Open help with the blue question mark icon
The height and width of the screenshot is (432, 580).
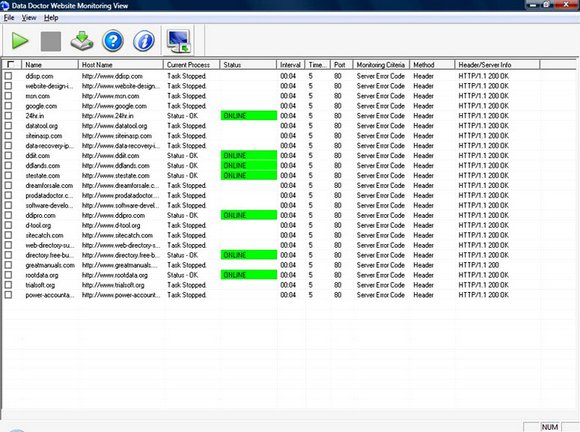(x=113, y=41)
